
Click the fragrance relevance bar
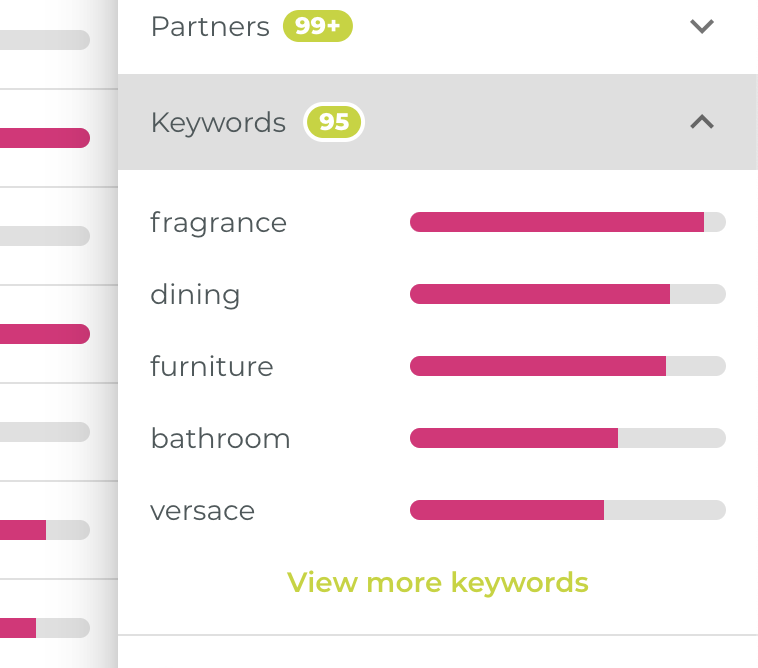click(567, 222)
